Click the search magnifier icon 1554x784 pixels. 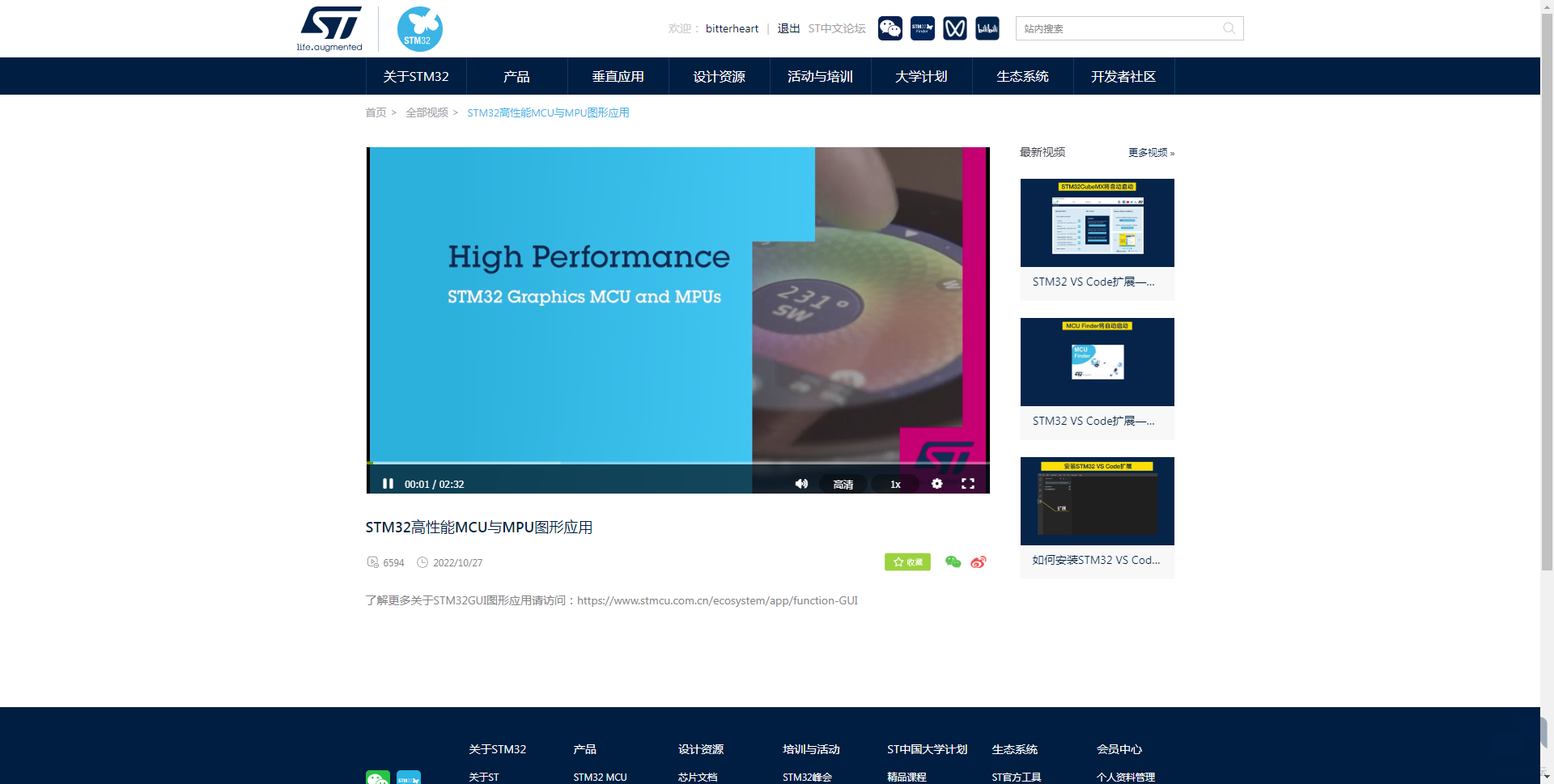tap(1229, 28)
